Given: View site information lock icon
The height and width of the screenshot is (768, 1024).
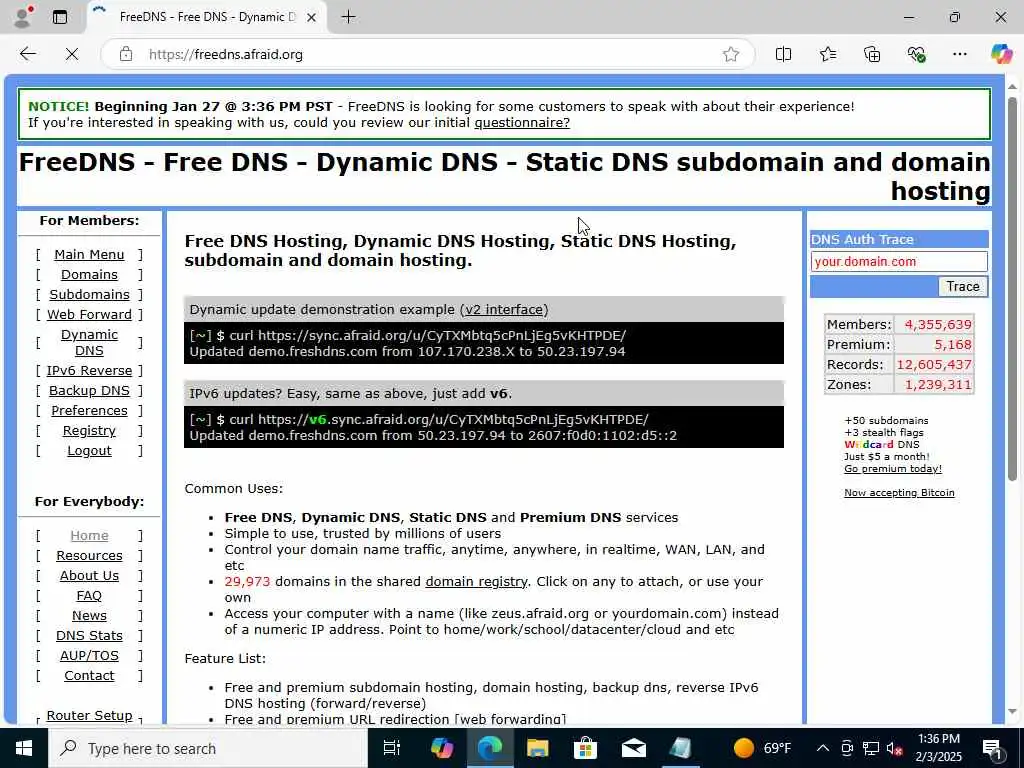Looking at the screenshot, I should point(126,54).
